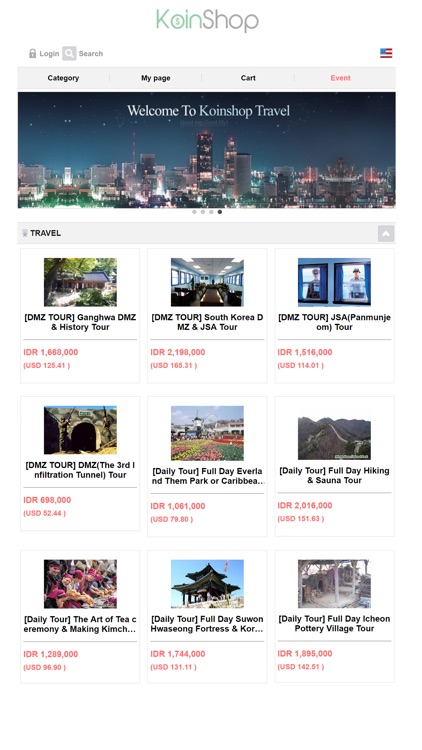Viewport: 422px width, 750px height.
Task: Select the fourth banner carousel dot
Action: pos(220,212)
